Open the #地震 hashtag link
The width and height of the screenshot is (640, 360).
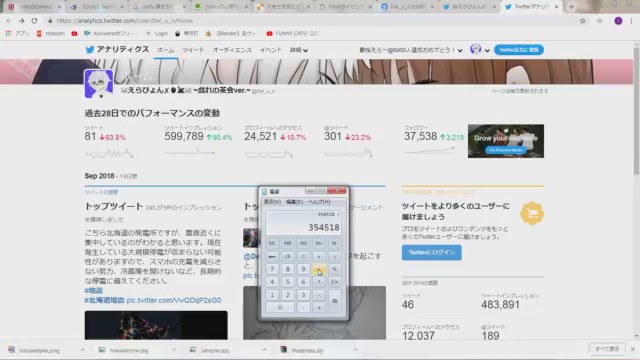click(x=93, y=291)
